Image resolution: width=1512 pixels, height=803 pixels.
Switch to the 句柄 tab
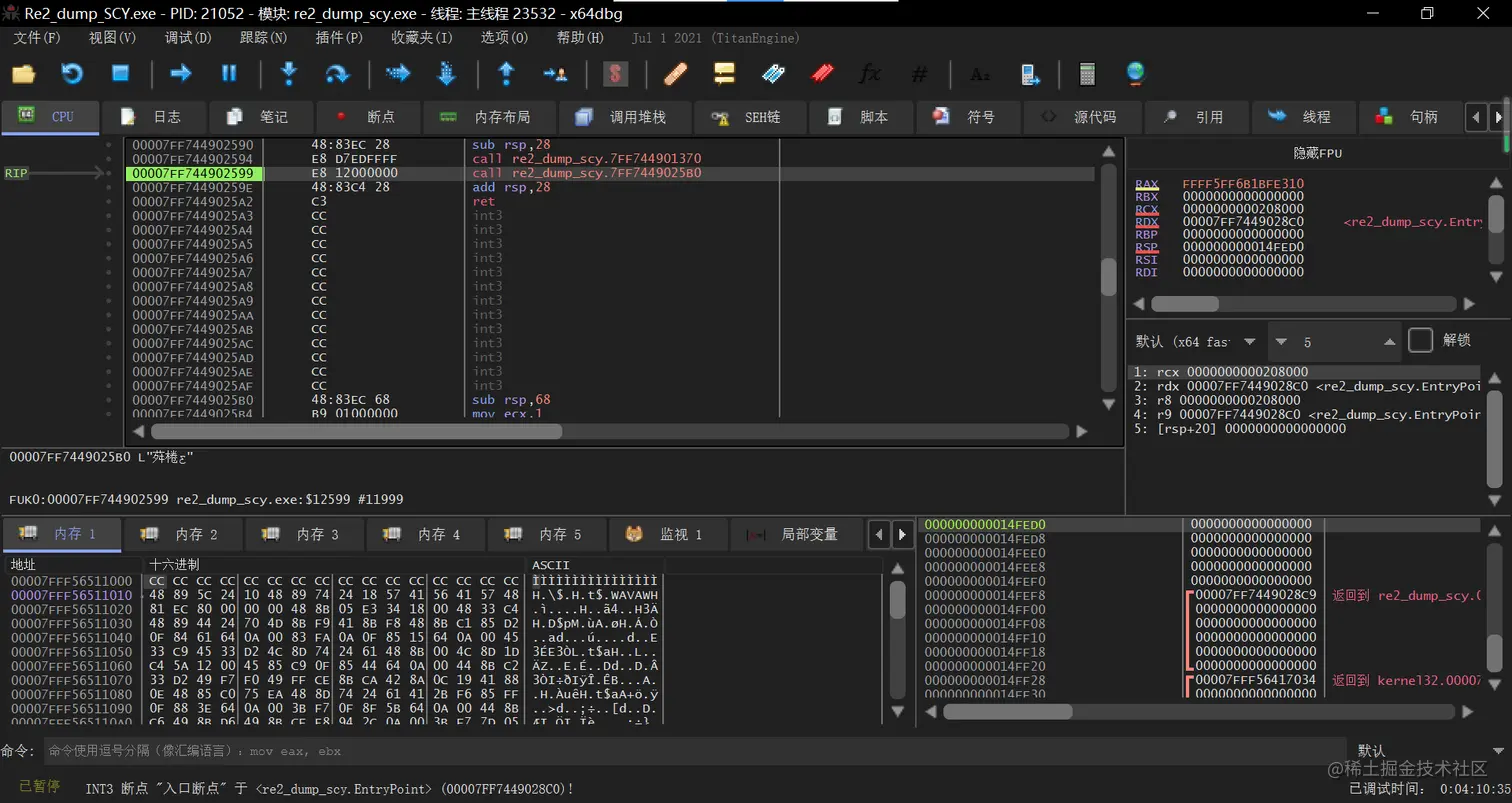tap(1408, 117)
